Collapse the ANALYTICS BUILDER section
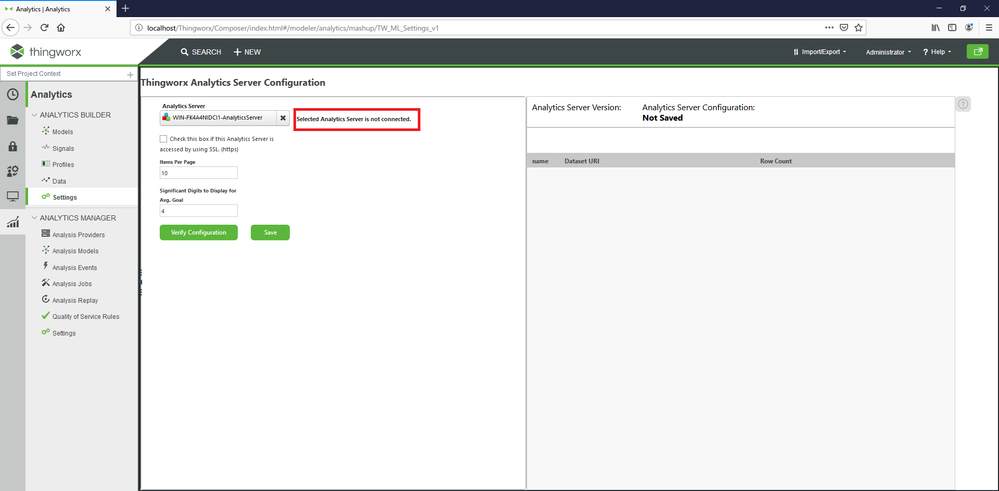999x491 pixels. click(x=34, y=115)
